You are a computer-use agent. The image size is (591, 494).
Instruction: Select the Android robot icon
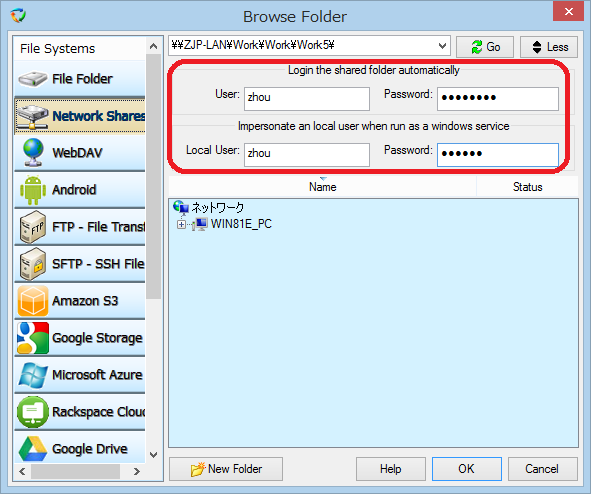[33, 190]
